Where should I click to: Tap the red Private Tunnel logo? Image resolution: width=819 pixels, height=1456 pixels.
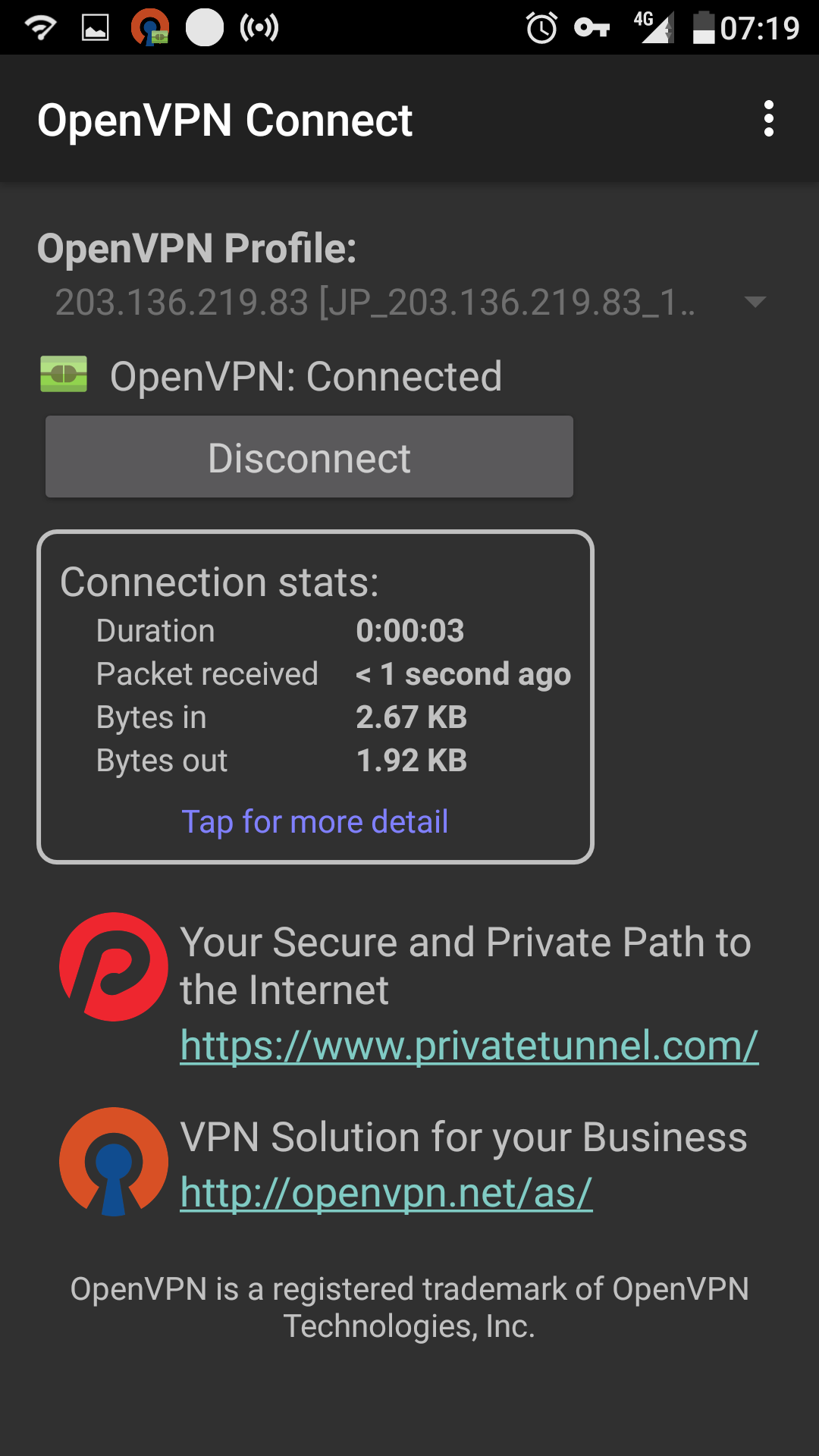(114, 967)
